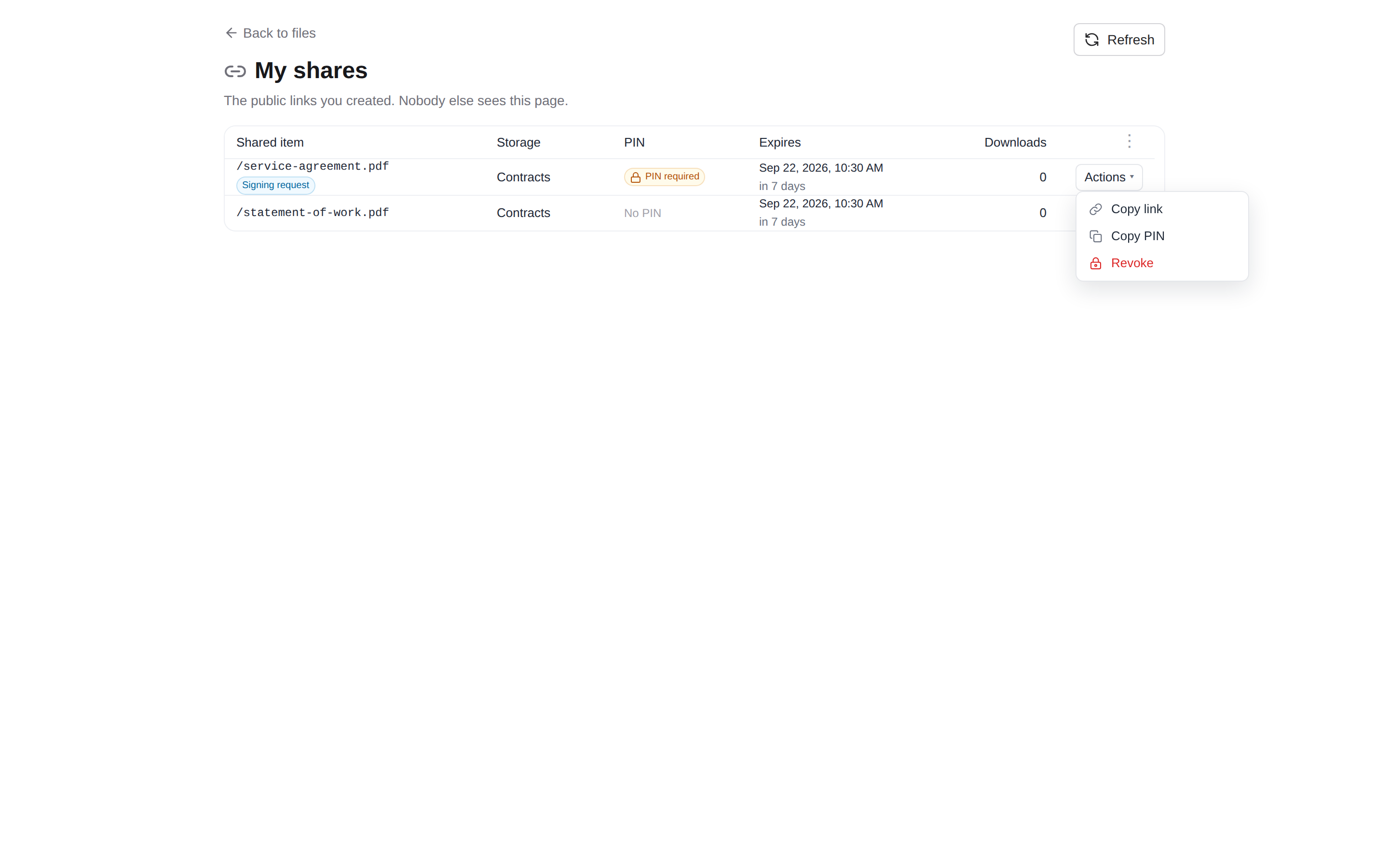Click the Storage column header
Screen dimensions: 1389x868
tap(518, 142)
